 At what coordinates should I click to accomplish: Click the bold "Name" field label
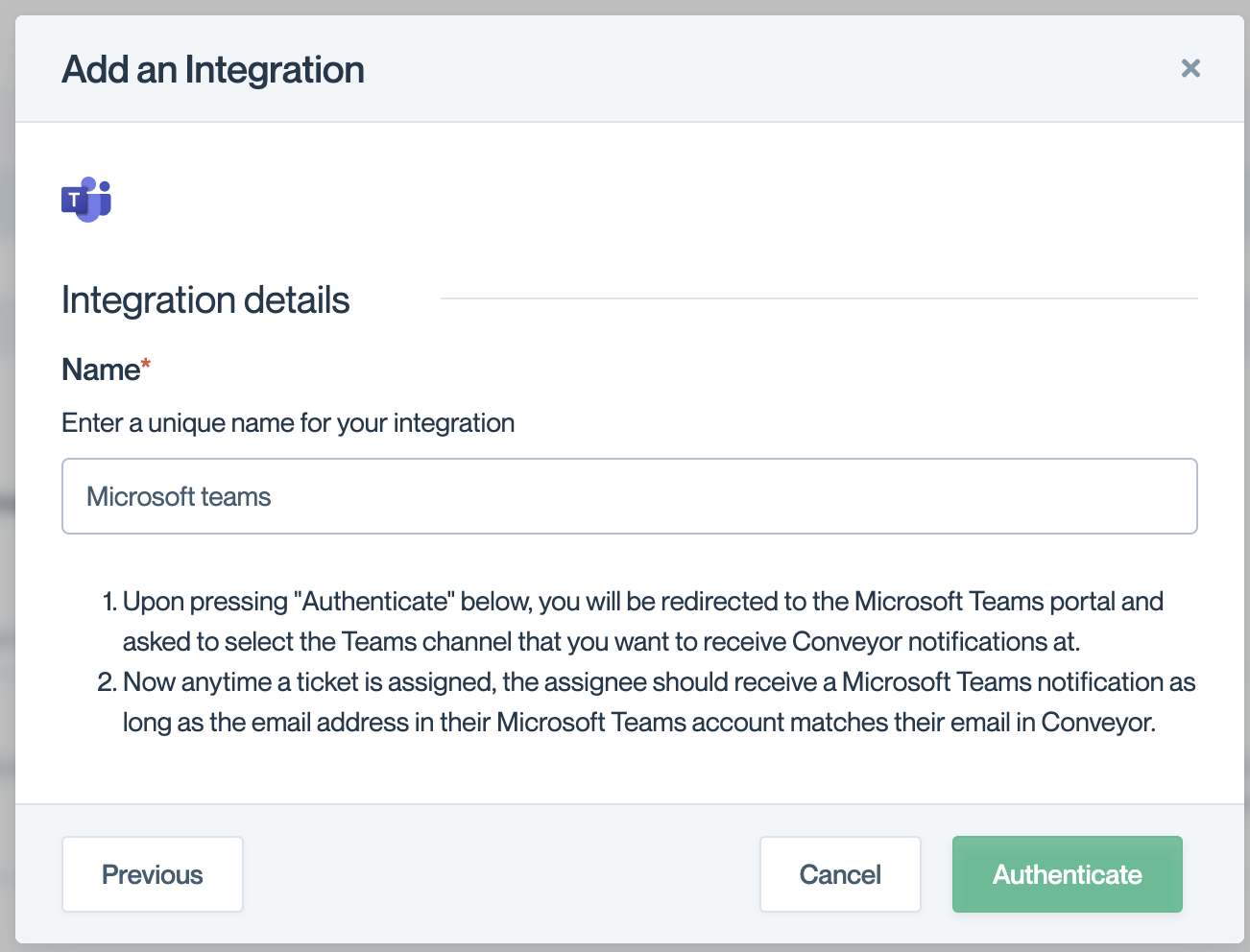pos(100,369)
